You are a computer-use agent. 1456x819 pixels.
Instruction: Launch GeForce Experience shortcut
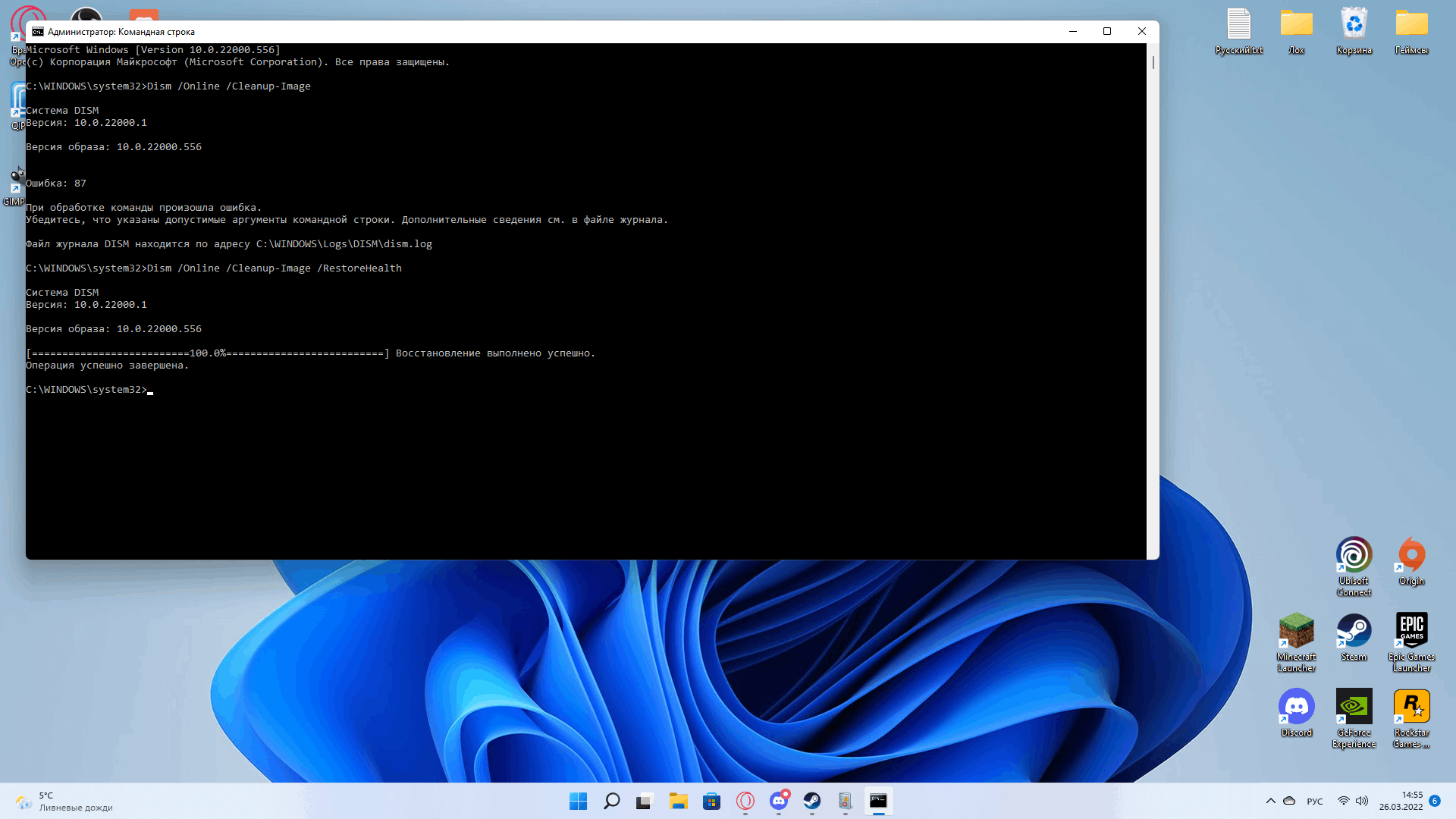coord(1354,718)
